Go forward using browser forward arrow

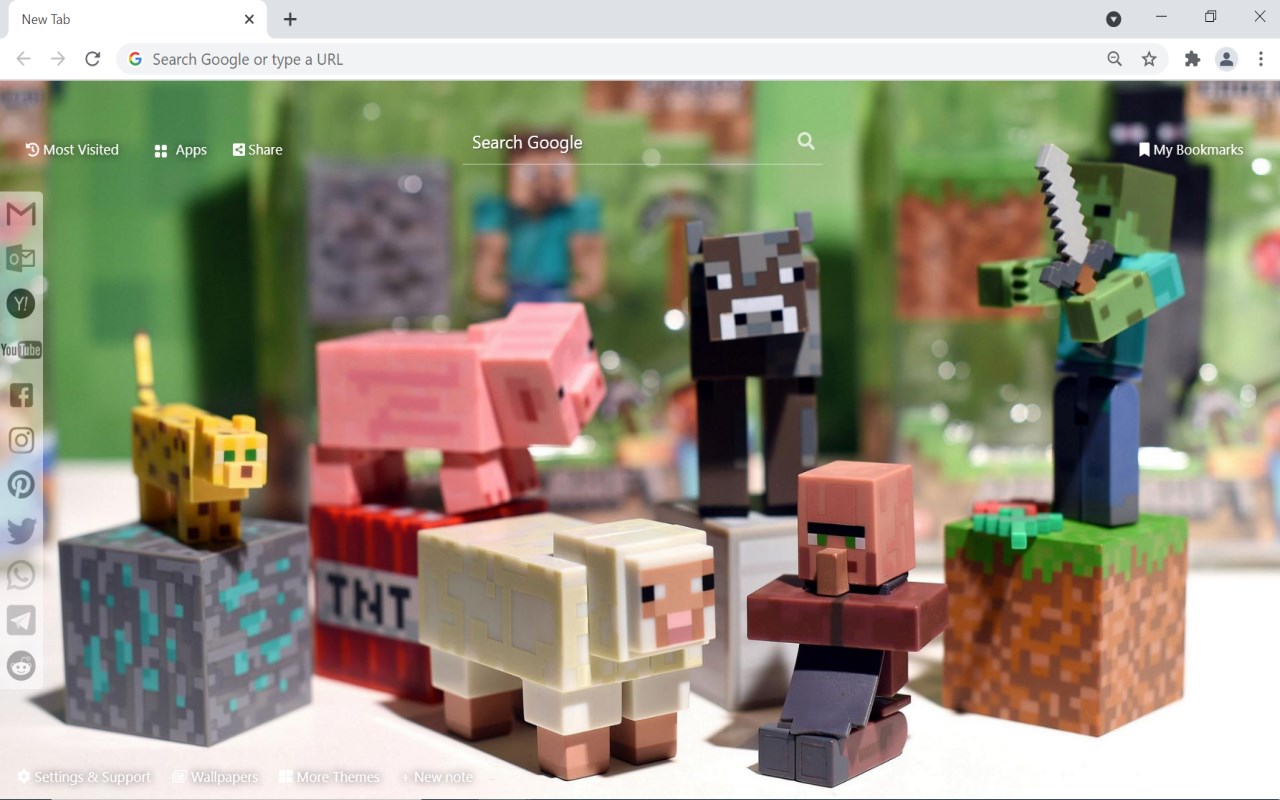click(58, 59)
